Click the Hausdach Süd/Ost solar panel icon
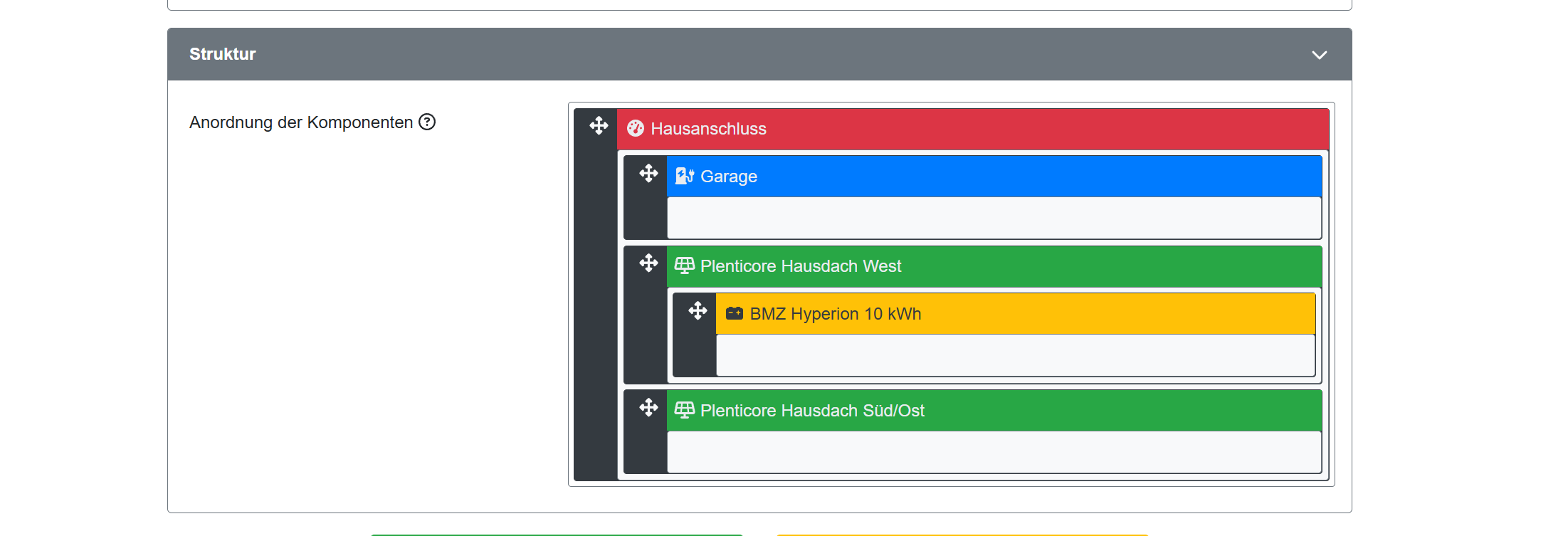The image size is (1568, 536). click(x=685, y=410)
